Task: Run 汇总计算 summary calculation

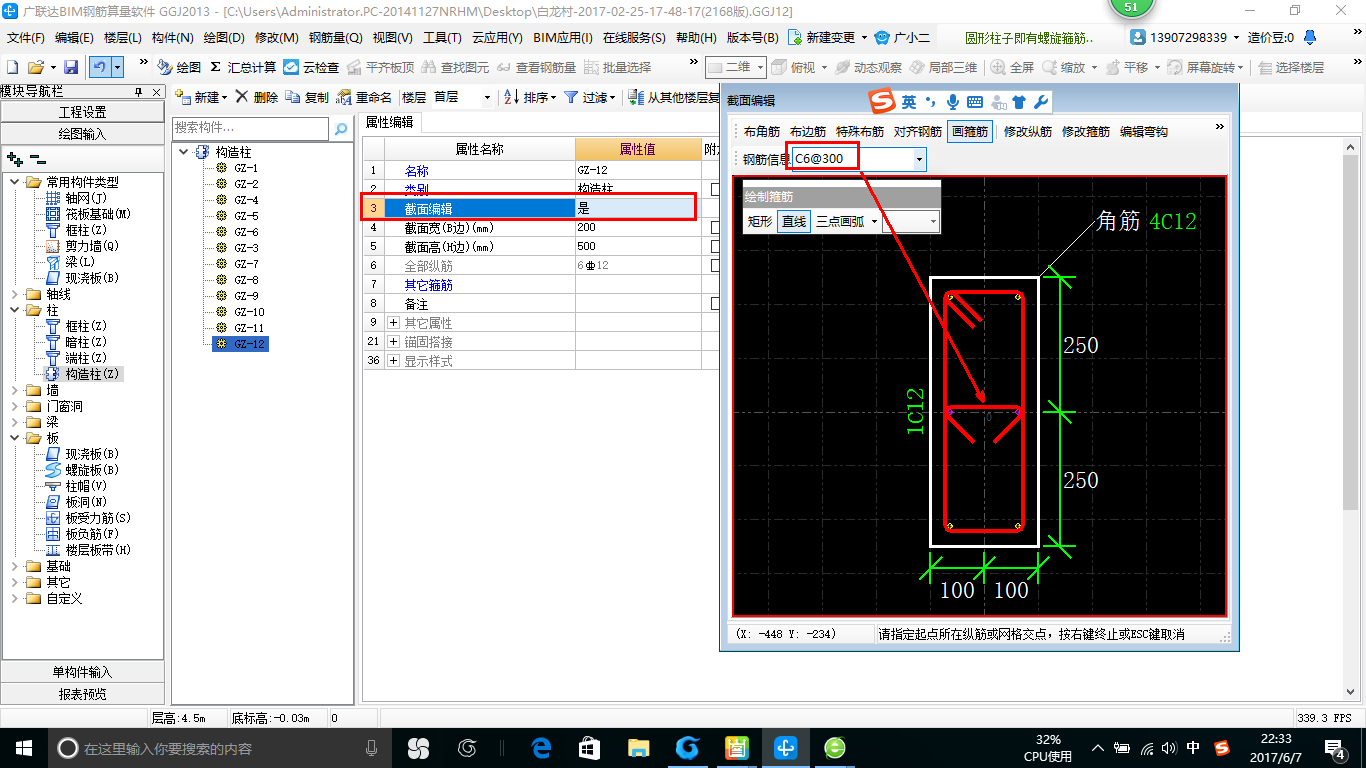Action: pyautogui.click(x=243, y=67)
